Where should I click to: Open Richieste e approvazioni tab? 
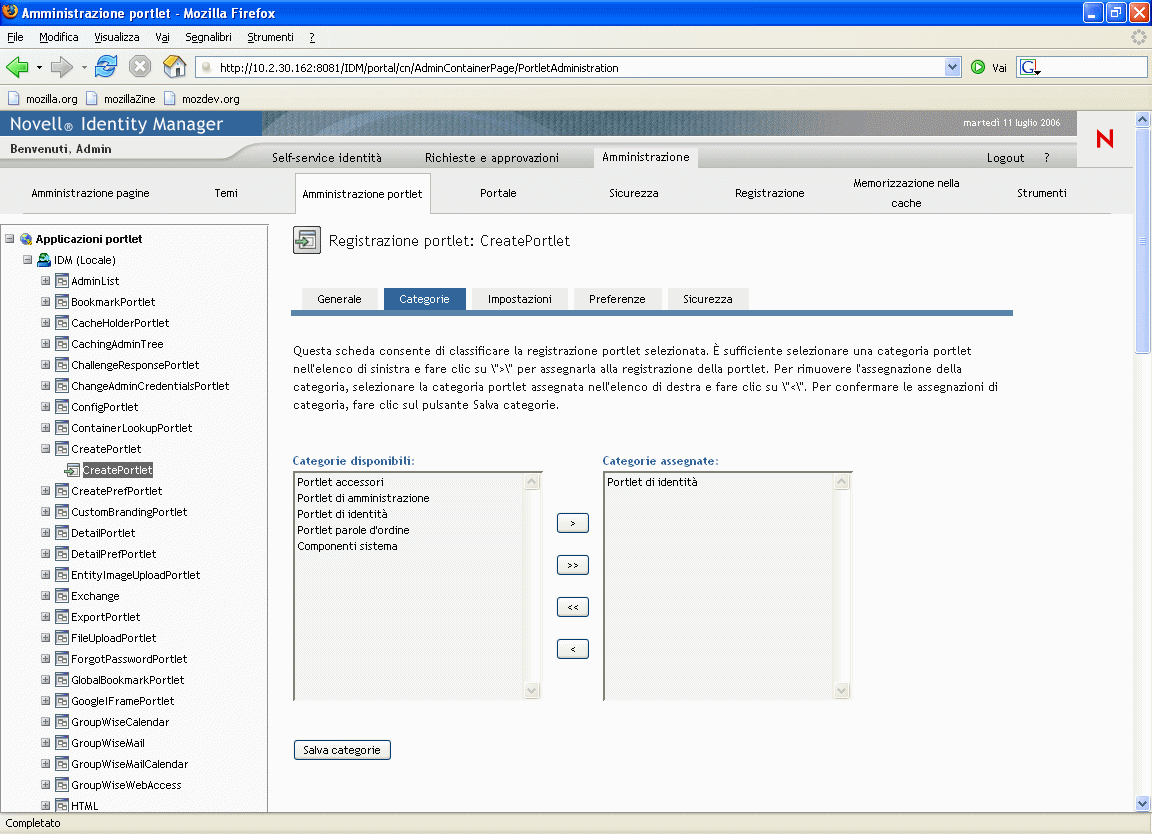492,157
